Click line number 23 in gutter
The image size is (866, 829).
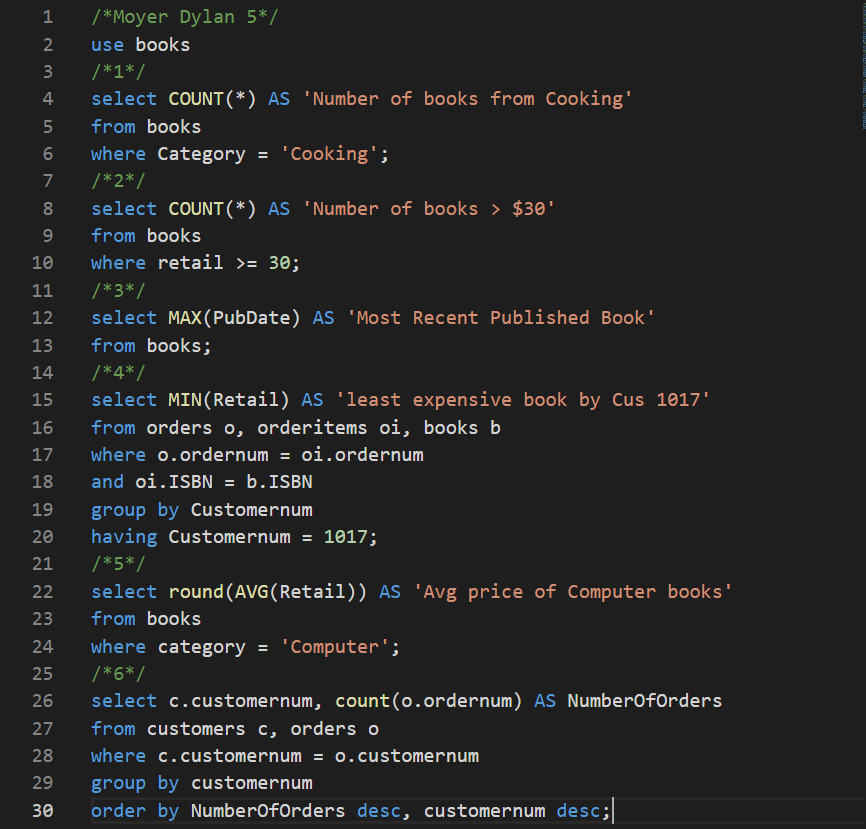click(43, 619)
